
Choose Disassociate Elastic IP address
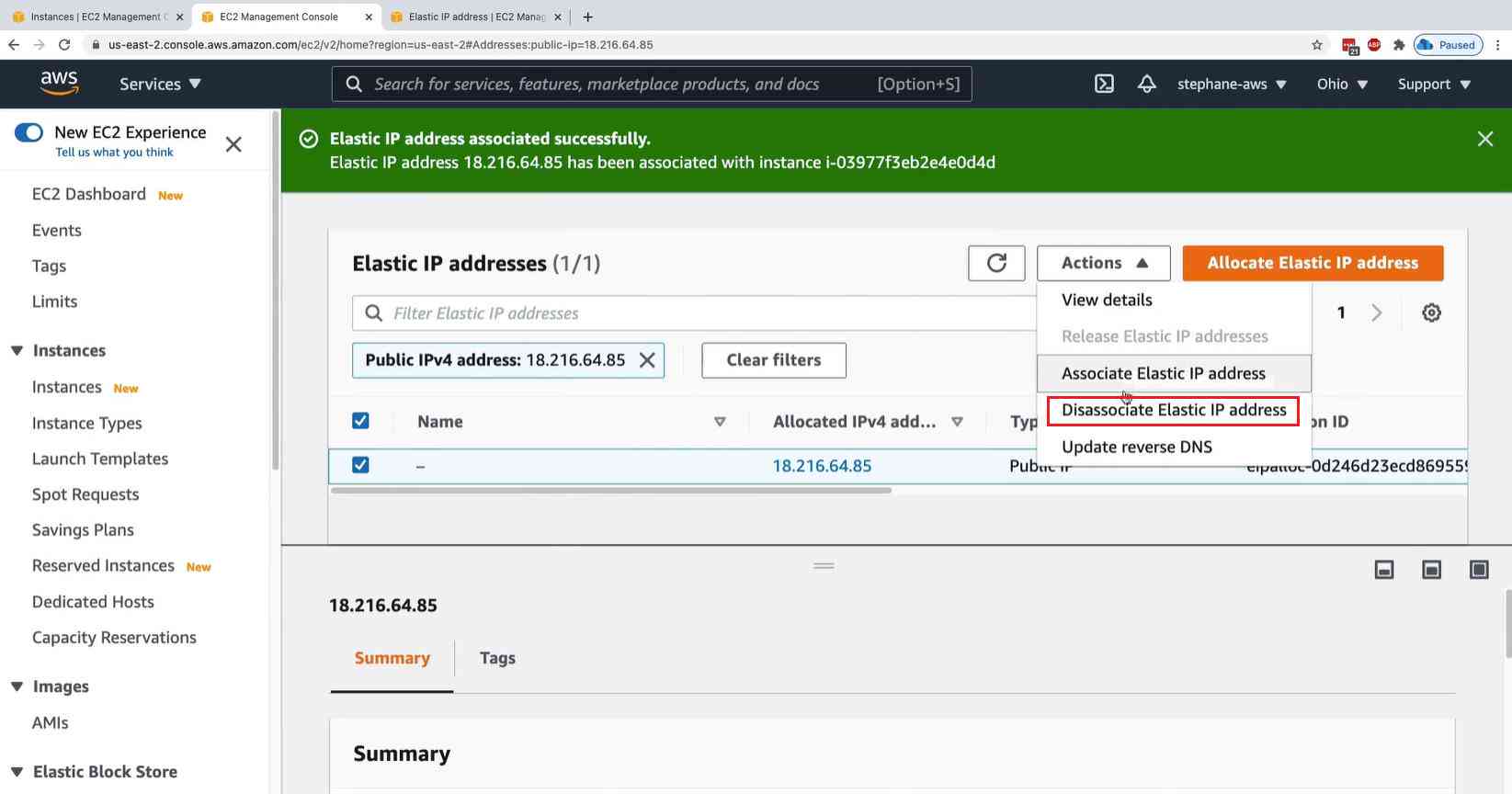[x=1174, y=410]
